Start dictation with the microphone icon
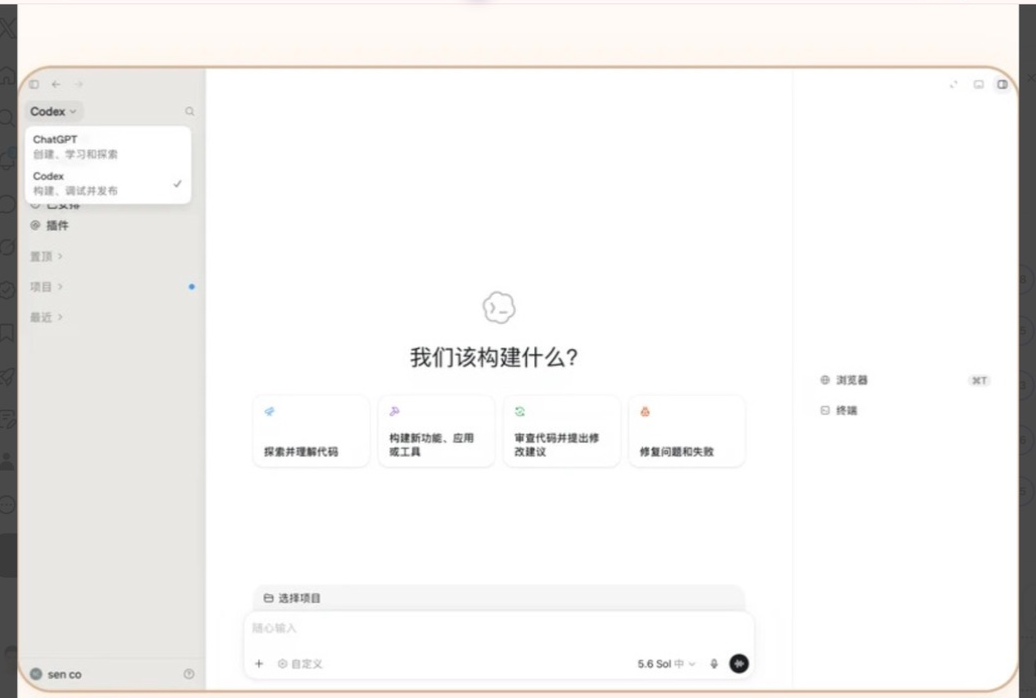This screenshot has height=698, width=1036. (714, 664)
